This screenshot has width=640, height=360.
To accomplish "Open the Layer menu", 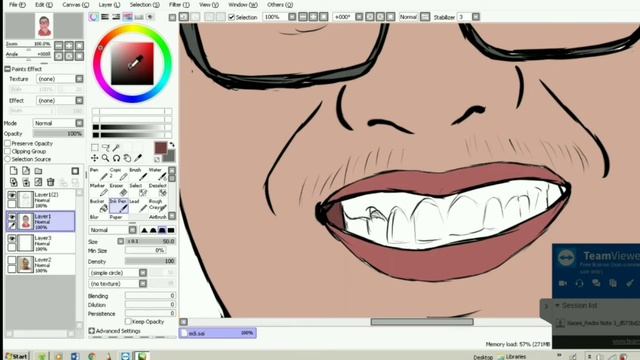I will click(x=109, y=4).
